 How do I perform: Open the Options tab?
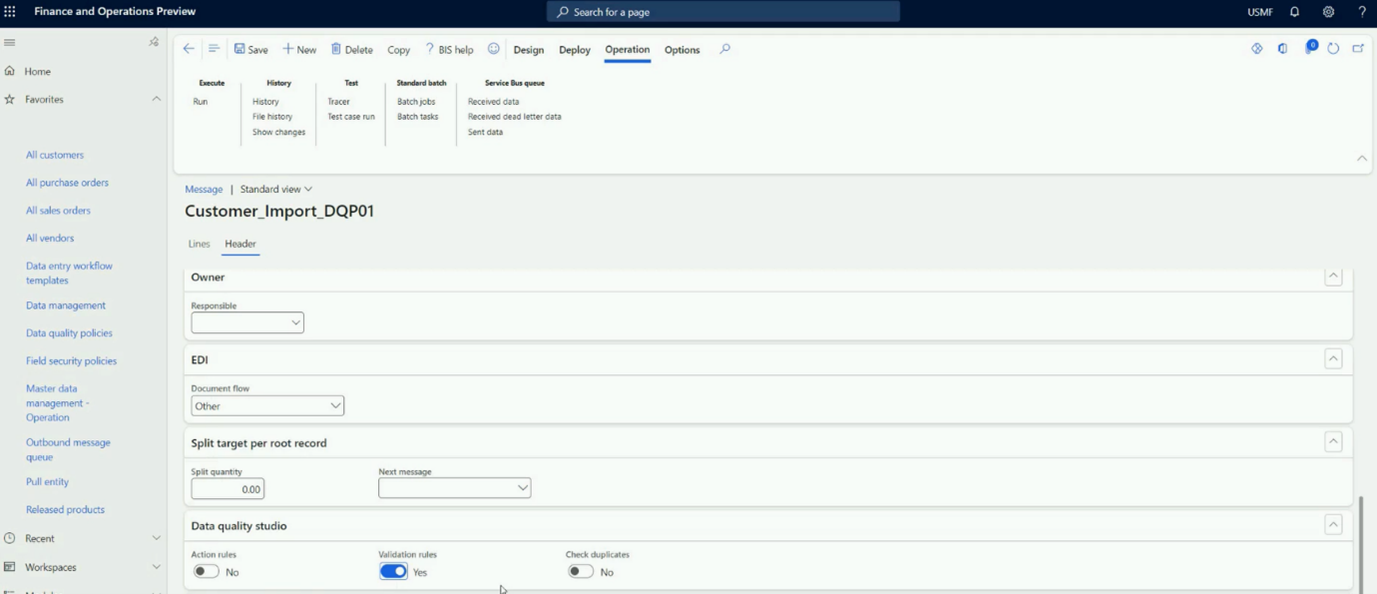[682, 50]
